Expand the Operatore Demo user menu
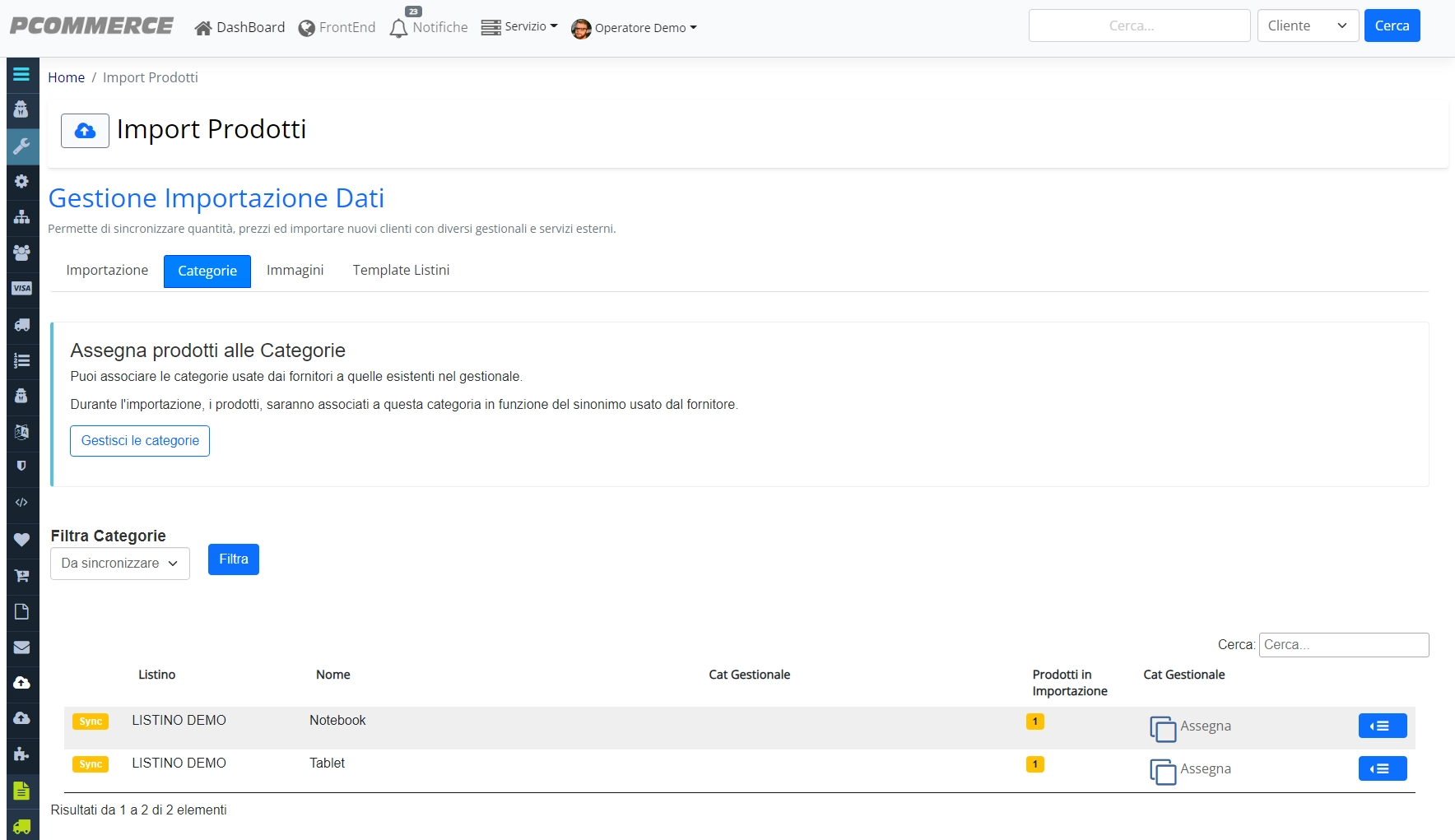This screenshot has height=840, width=1455. (645, 28)
